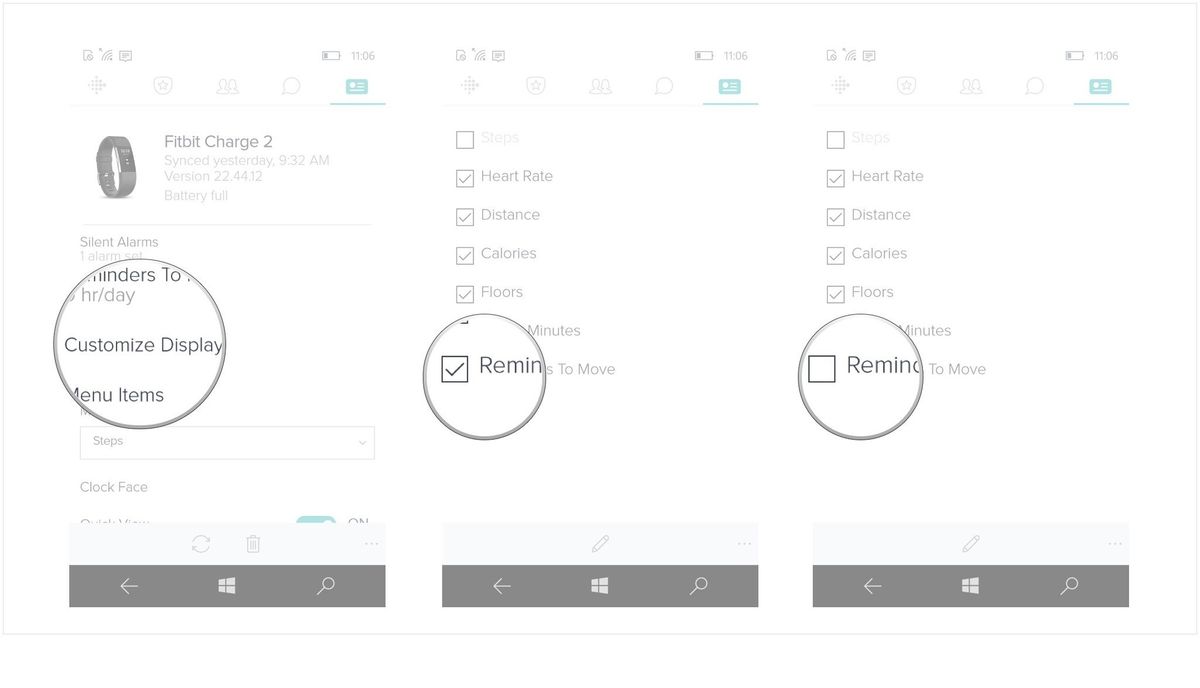
Task: Uncheck checked Reminders To Move box
Action: pyautogui.click(x=454, y=369)
